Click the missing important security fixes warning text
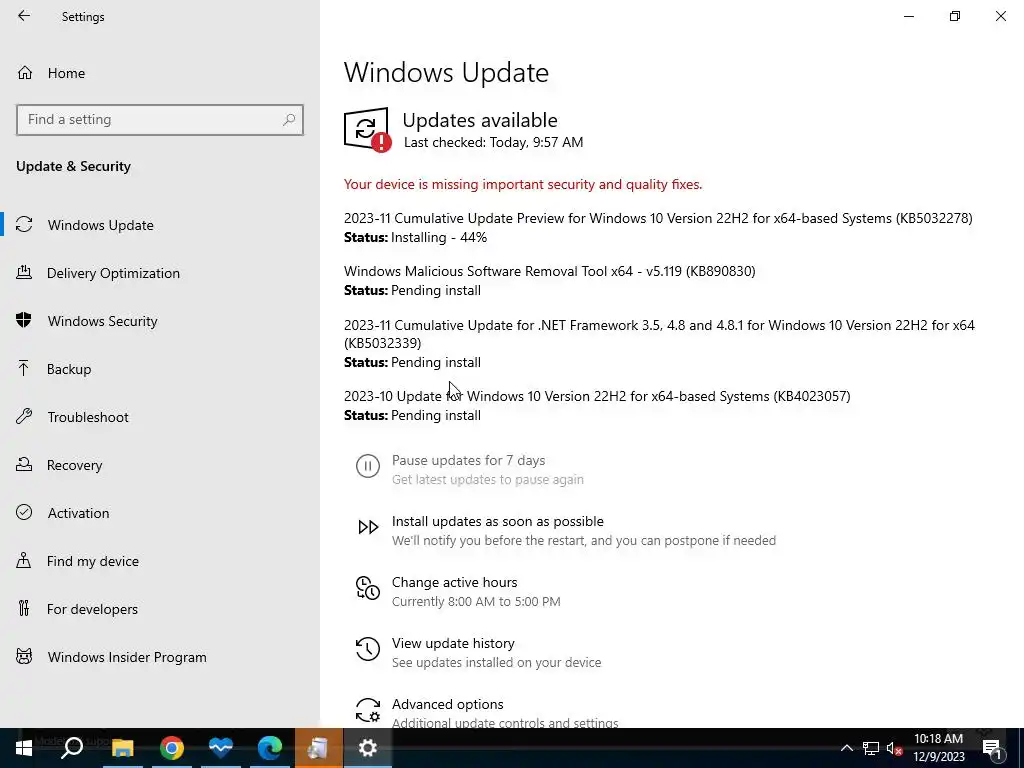1024x768 pixels. tap(523, 184)
